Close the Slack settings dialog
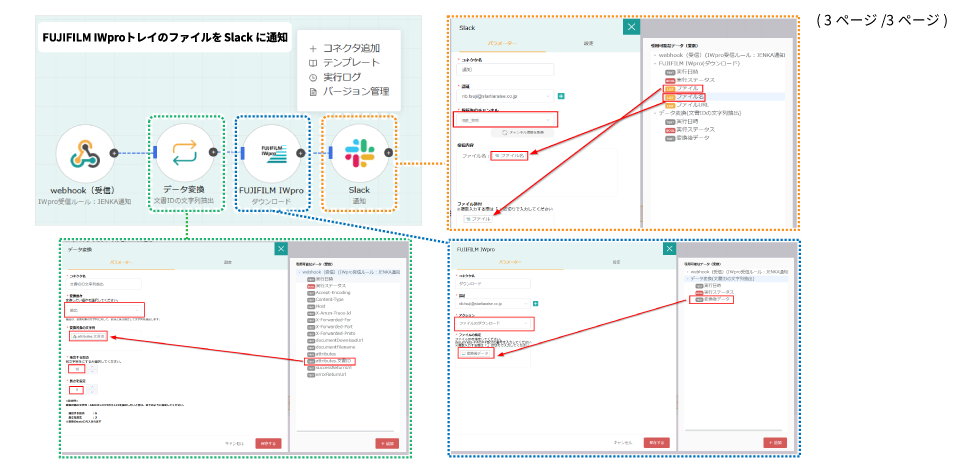Image resolution: width=960 pixels, height=475 pixels. pyautogui.click(x=631, y=27)
